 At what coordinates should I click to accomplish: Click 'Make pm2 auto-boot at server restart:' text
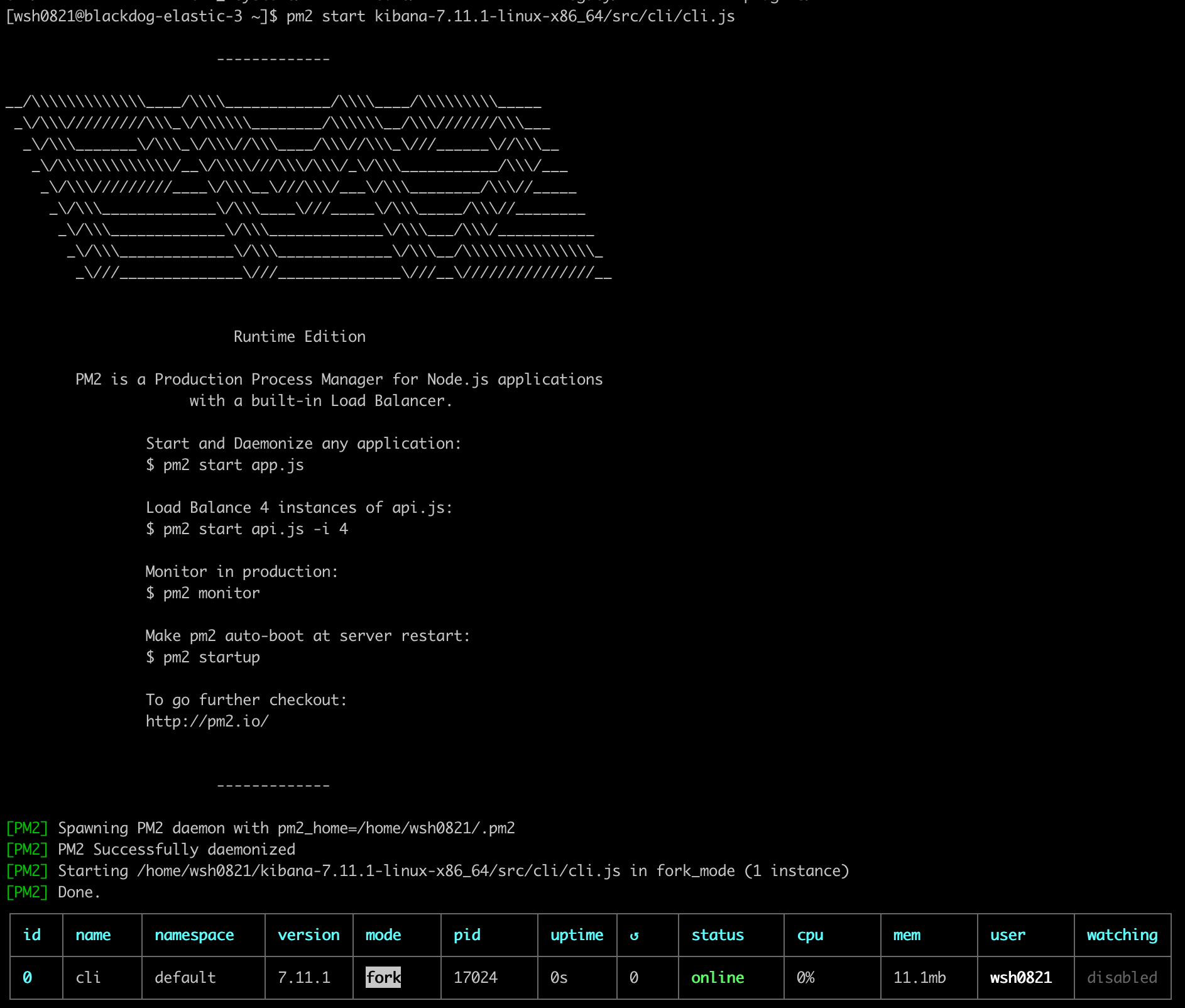click(308, 636)
